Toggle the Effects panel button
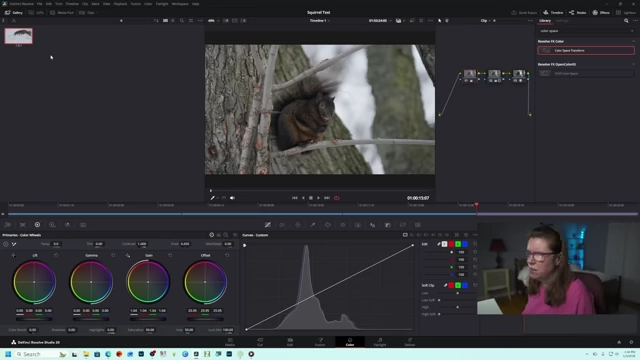Viewport: 640px width, 360px height. click(601, 13)
